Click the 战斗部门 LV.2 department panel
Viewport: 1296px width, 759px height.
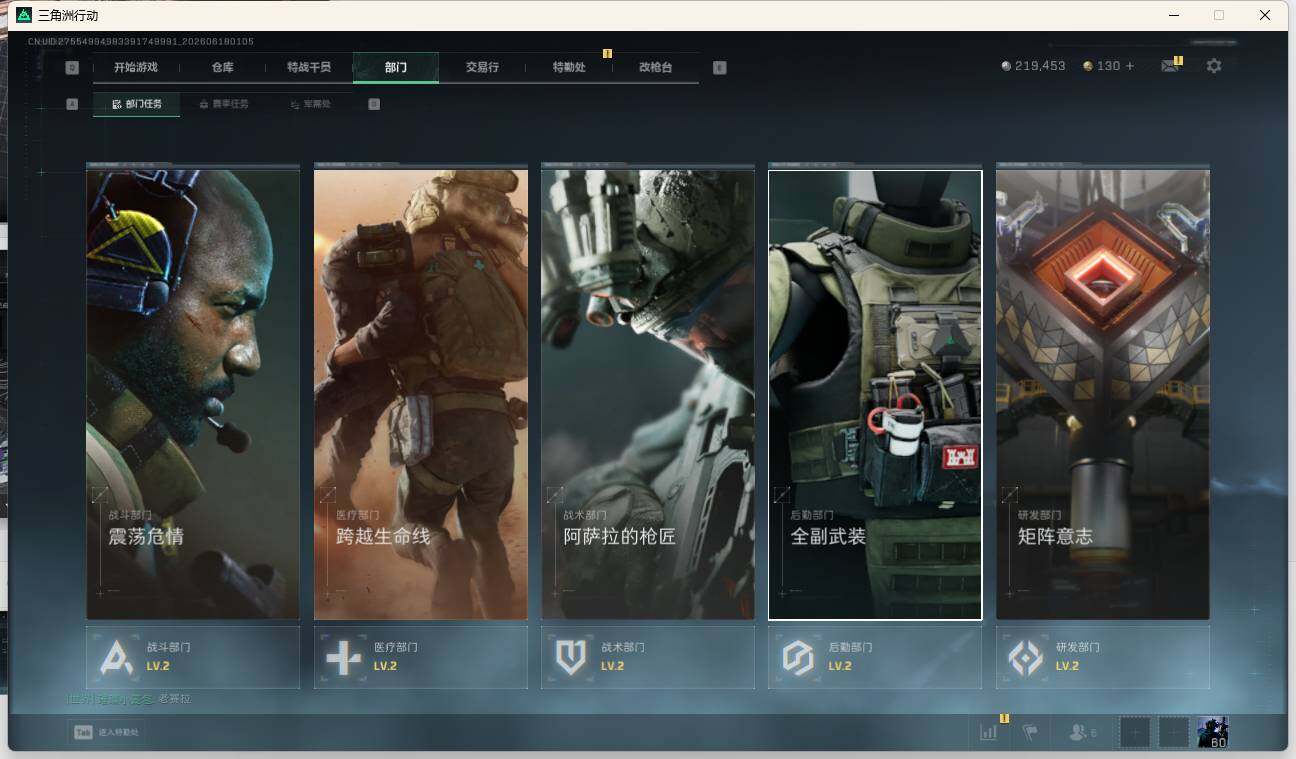193,657
